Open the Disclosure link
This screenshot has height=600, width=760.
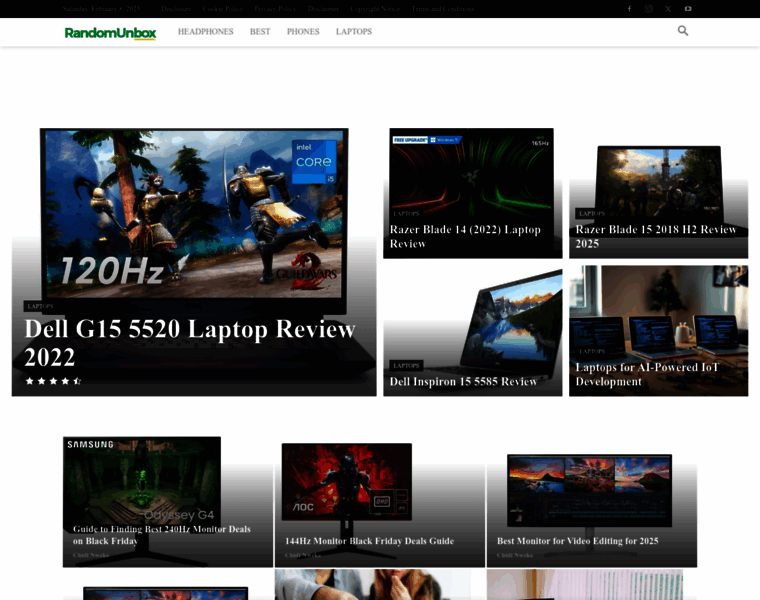click(x=176, y=9)
